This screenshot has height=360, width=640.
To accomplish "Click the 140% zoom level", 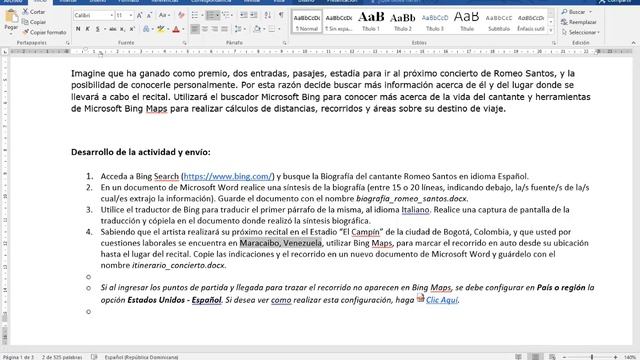I will pyautogui.click(x=630, y=357).
